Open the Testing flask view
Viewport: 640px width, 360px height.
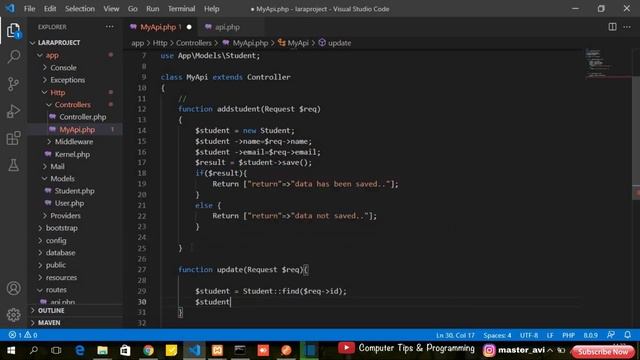(13, 165)
